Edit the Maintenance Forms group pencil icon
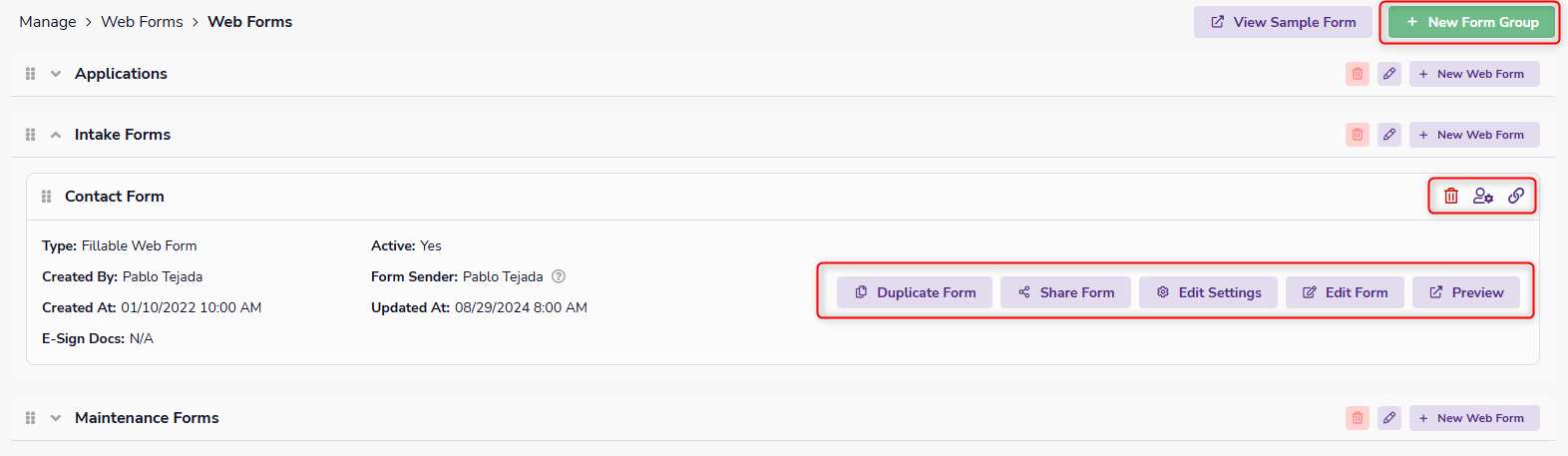This screenshot has height=456, width=1568. point(1389,418)
